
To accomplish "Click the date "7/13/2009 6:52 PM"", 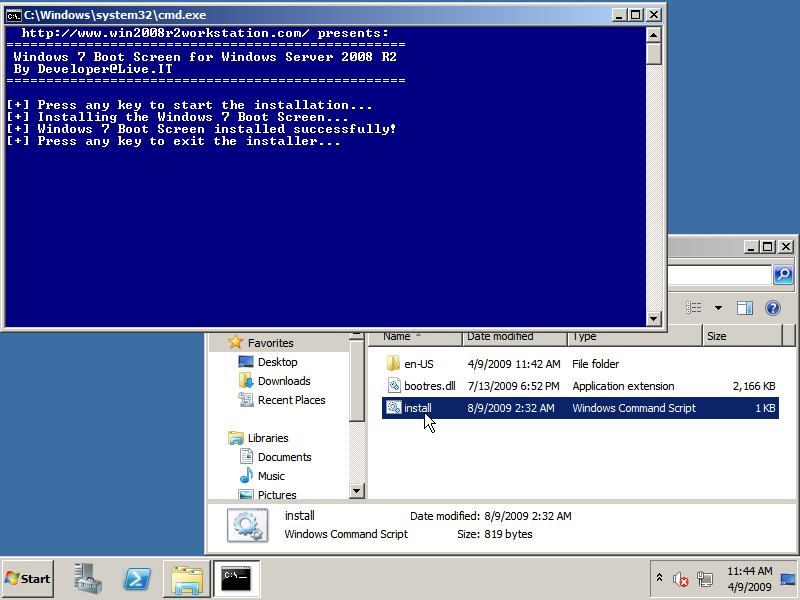I will point(513,386).
